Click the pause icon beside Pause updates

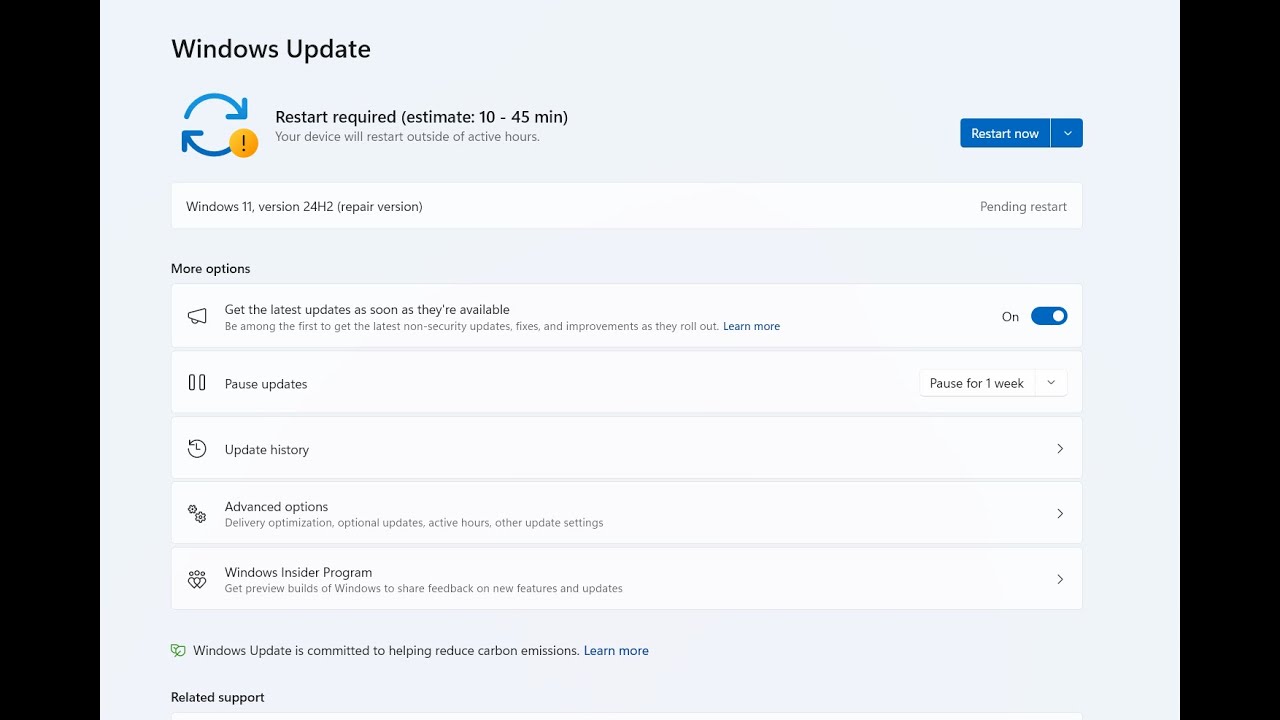[197, 383]
